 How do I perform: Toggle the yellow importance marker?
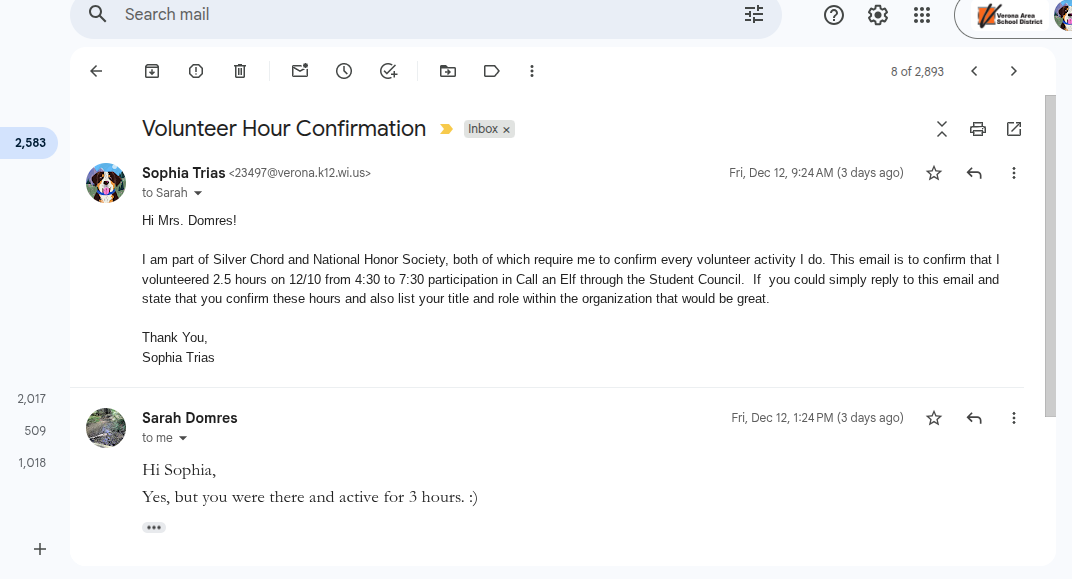(447, 129)
